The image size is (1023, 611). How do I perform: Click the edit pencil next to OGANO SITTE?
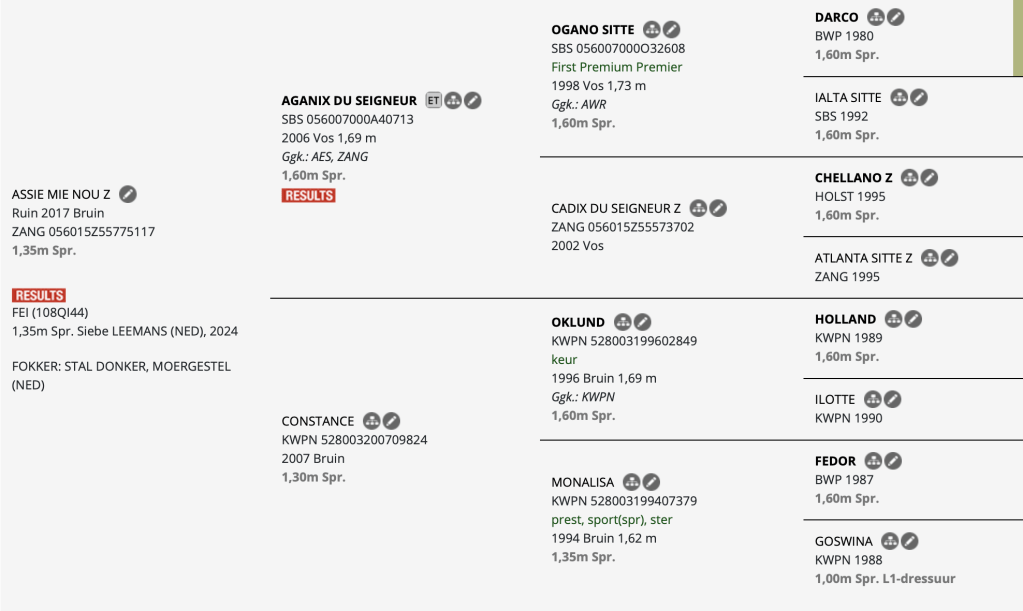672,30
